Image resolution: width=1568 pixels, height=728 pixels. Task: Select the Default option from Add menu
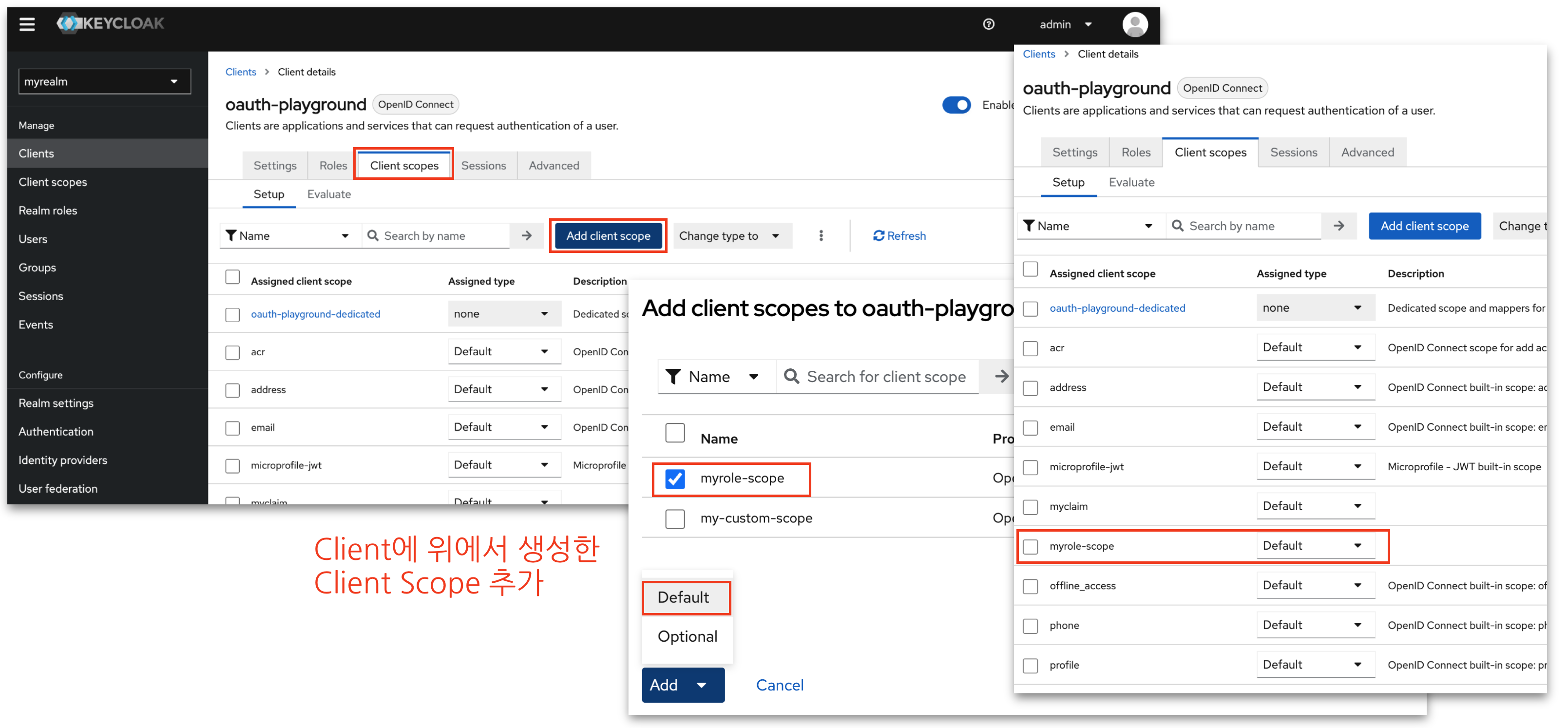(x=684, y=598)
